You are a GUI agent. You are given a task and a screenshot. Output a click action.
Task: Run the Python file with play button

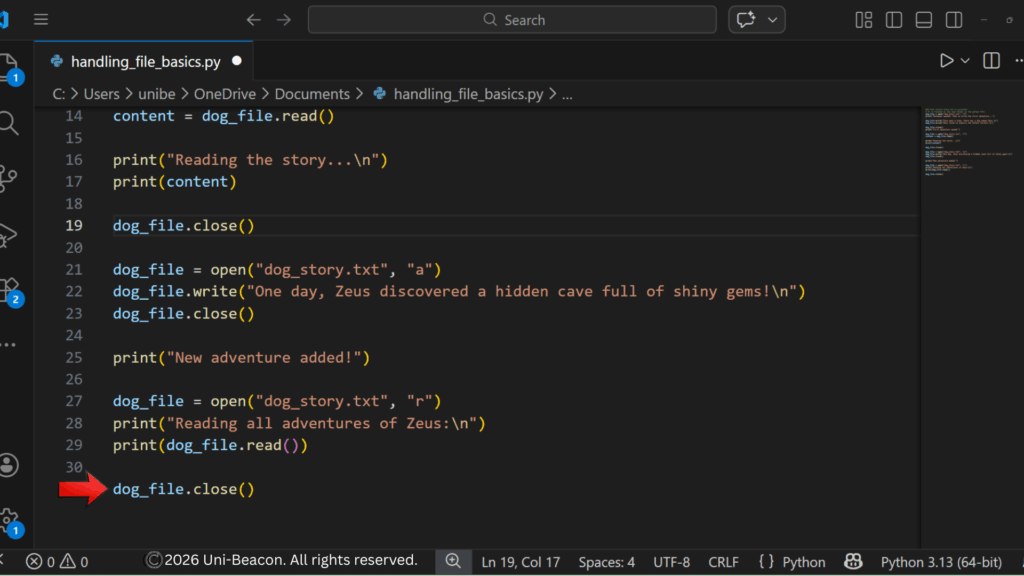[x=946, y=61]
